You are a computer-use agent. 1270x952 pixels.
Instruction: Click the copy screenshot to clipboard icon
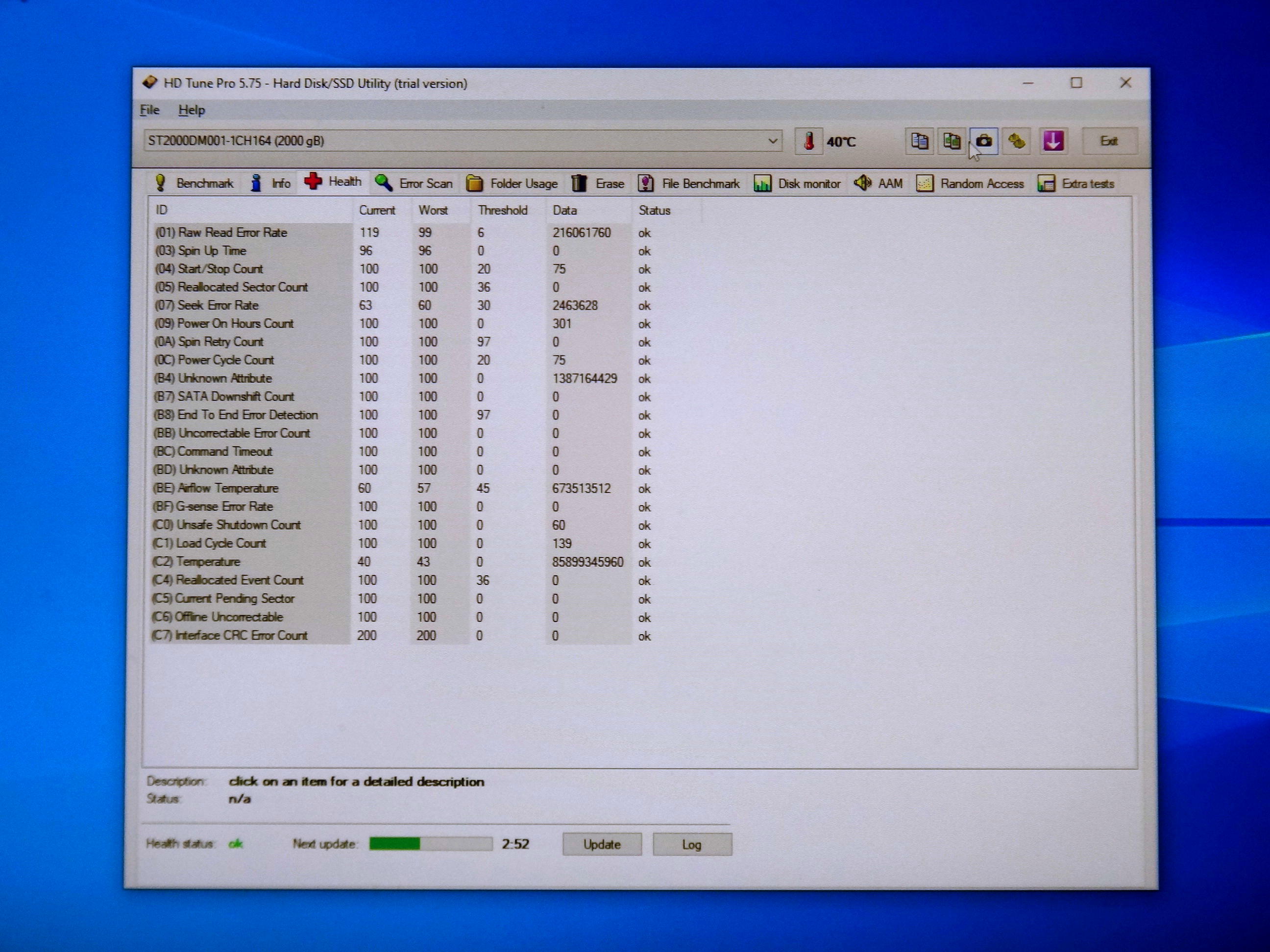(952, 141)
